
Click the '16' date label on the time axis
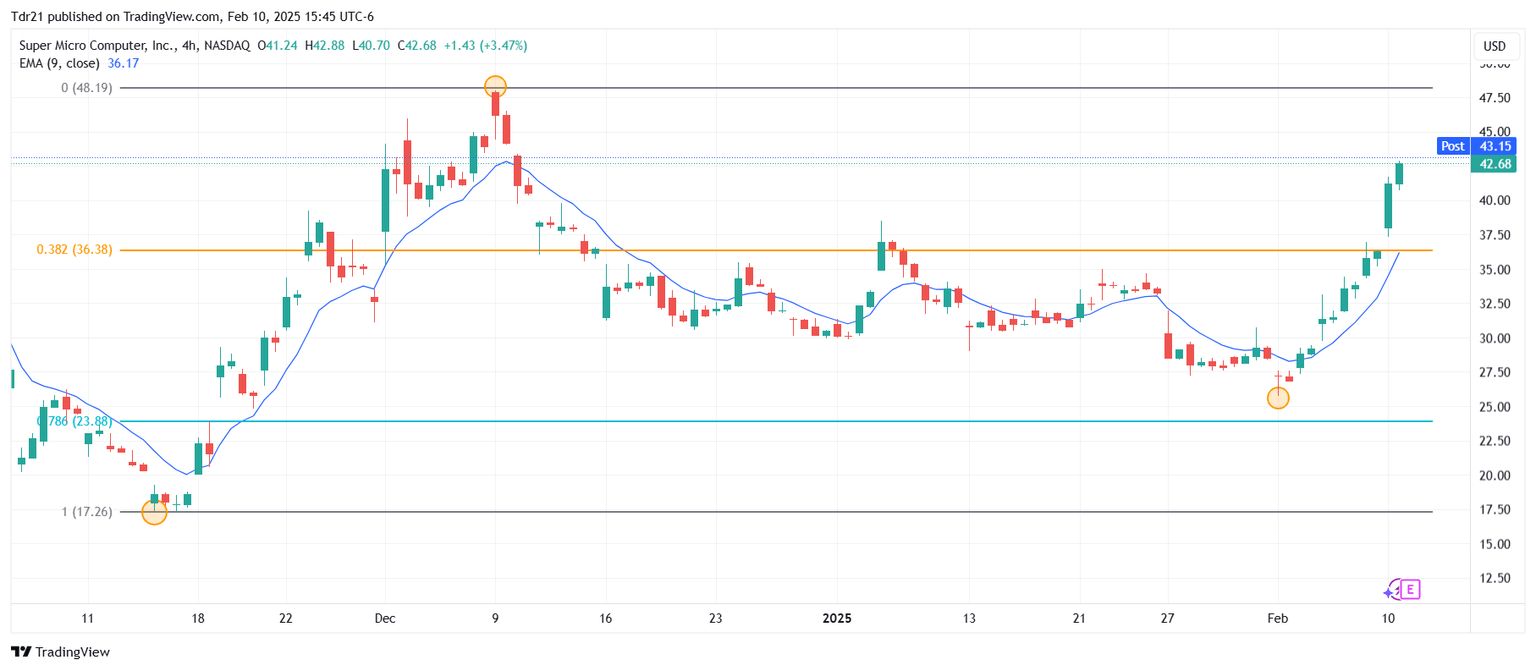point(605,618)
